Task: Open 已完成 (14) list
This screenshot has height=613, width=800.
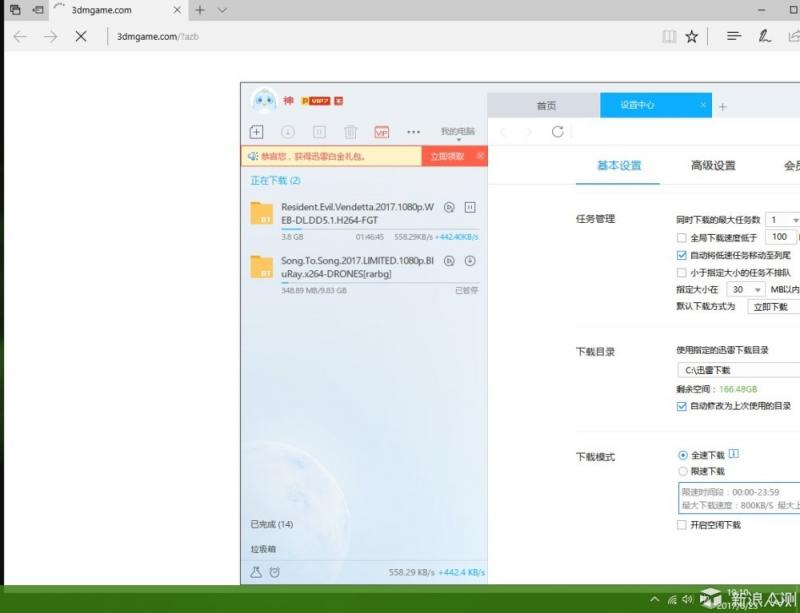Action: coord(271,524)
